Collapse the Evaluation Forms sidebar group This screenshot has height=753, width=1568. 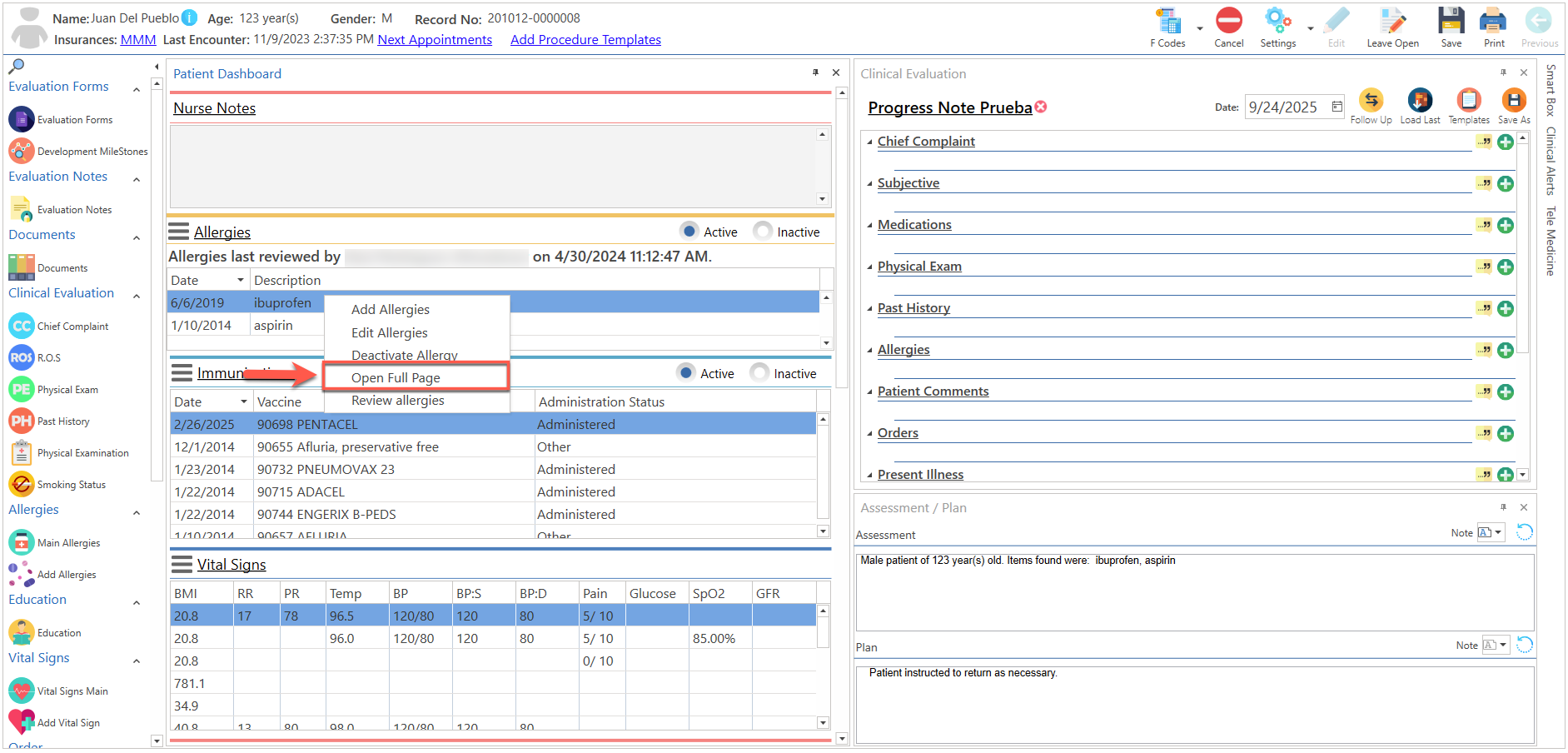(137, 88)
